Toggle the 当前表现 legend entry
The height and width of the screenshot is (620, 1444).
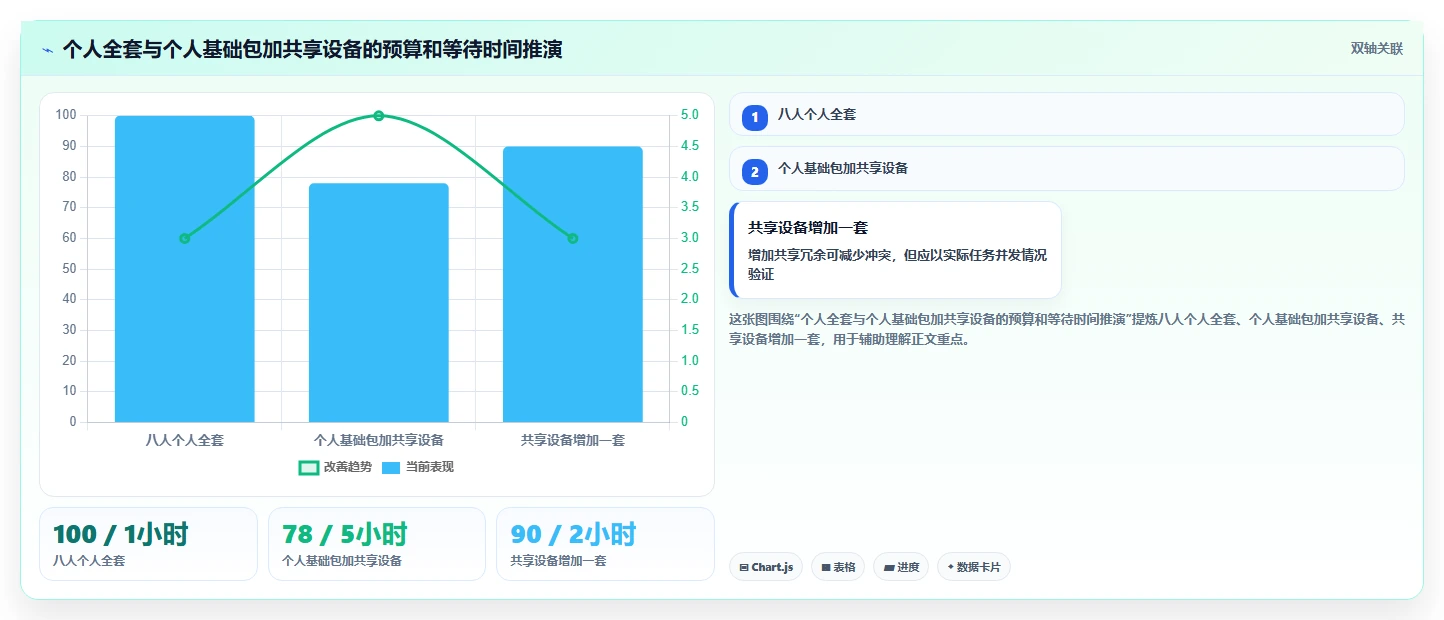[418, 467]
